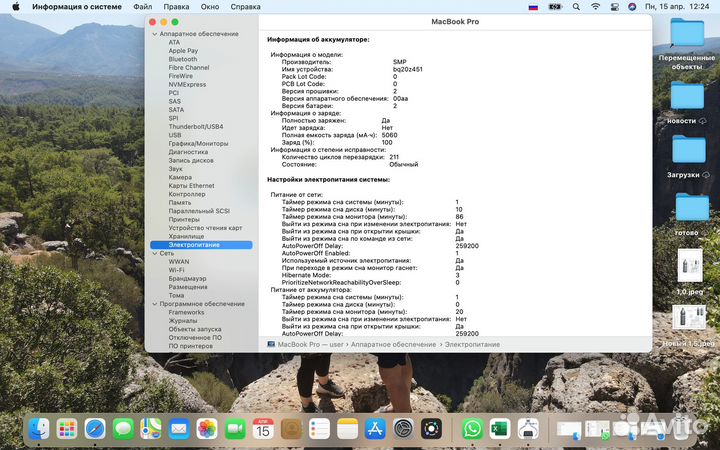Select Frameworks under Программное обеспечение
The image size is (720, 450).
186,312
